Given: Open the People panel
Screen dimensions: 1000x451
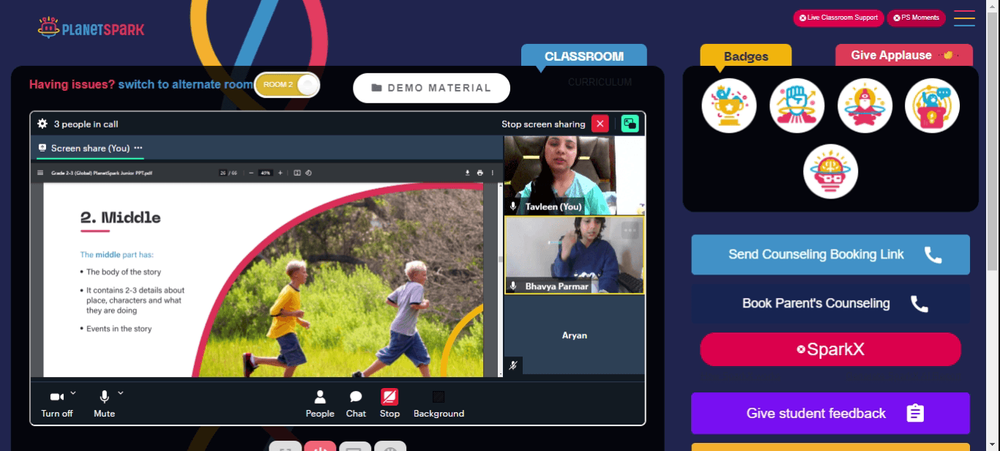Looking at the screenshot, I should coord(320,404).
